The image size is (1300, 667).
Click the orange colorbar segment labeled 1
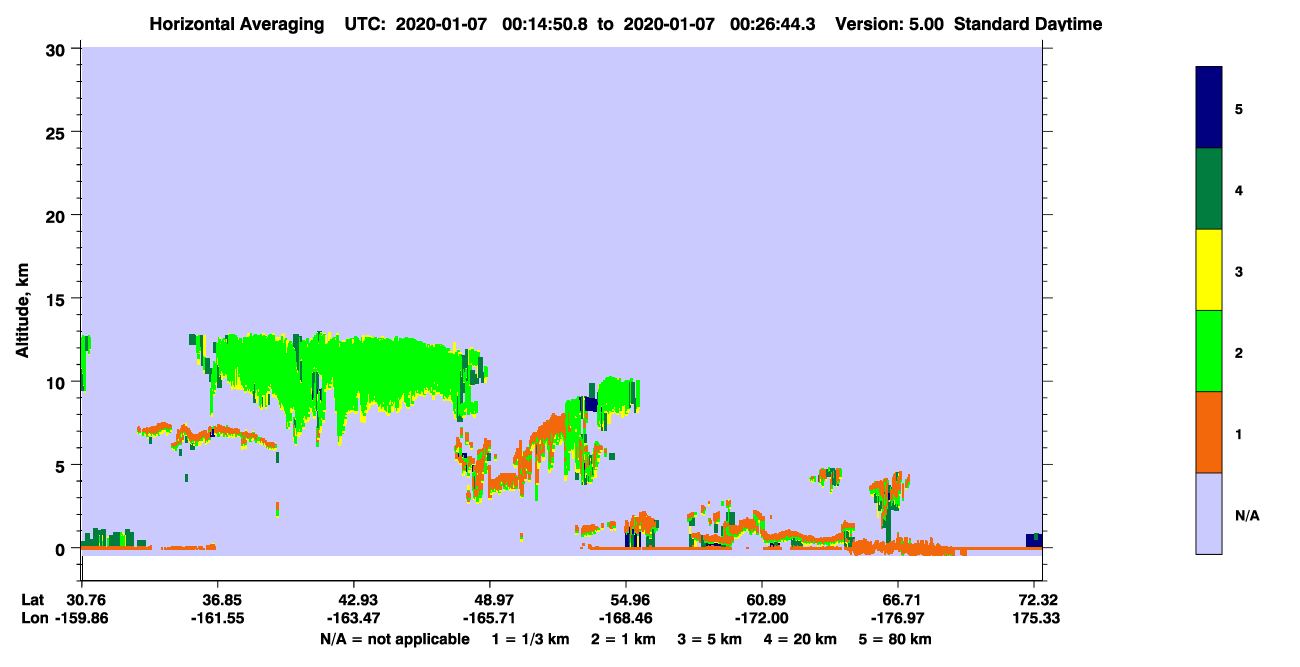[x=1209, y=432]
